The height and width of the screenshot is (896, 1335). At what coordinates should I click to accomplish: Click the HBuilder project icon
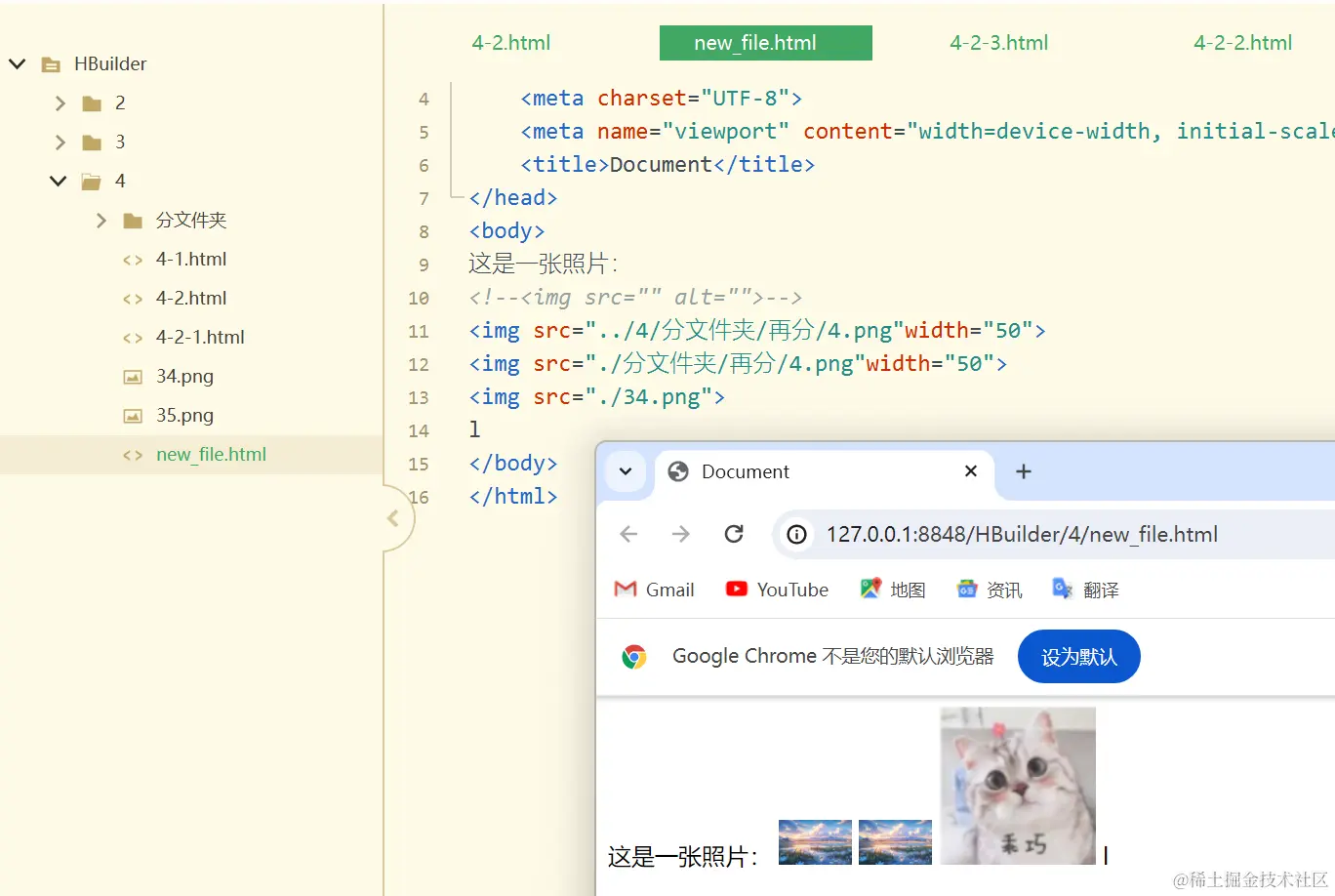pyautogui.click(x=51, y=64)
